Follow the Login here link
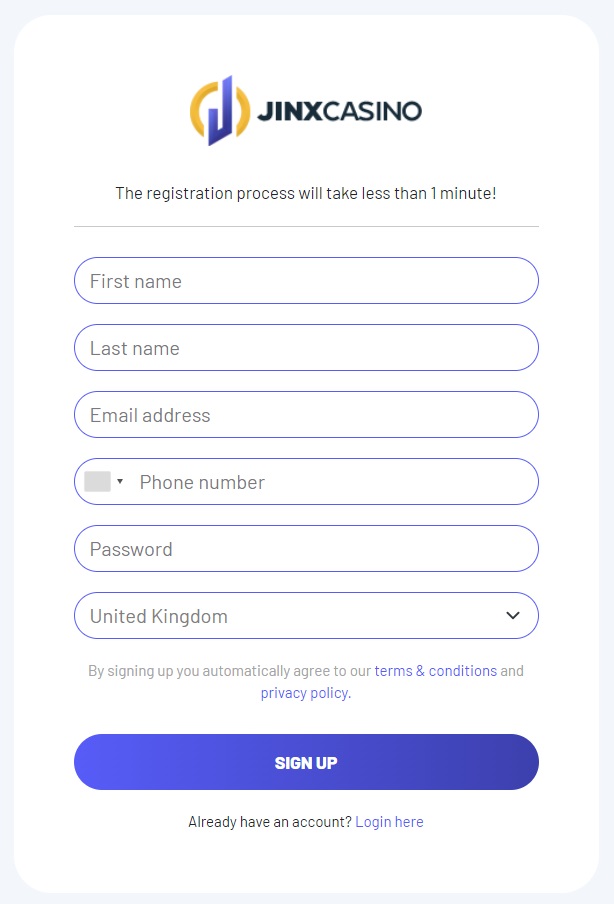 (389, 822)
